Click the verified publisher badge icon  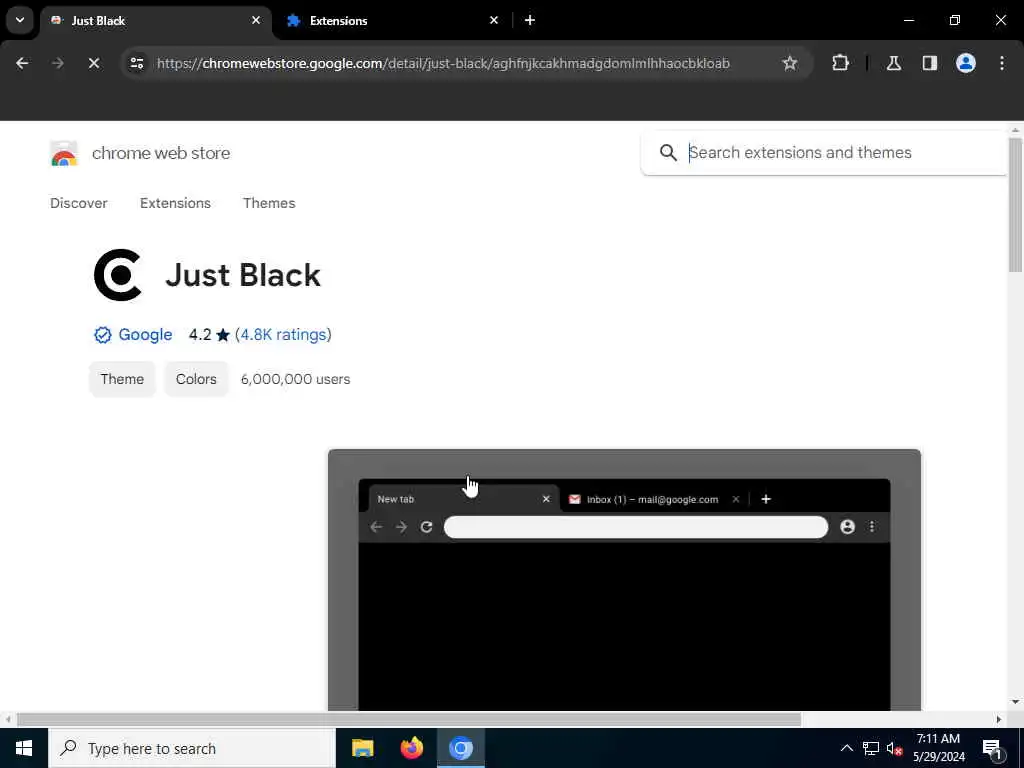103,335
